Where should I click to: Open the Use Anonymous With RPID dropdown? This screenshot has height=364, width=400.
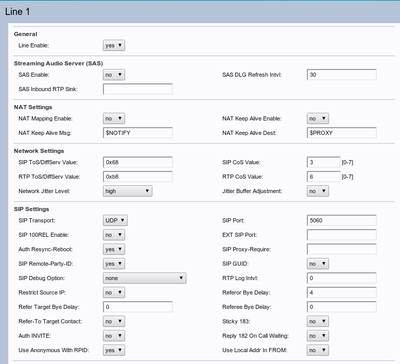coord(114,350)
